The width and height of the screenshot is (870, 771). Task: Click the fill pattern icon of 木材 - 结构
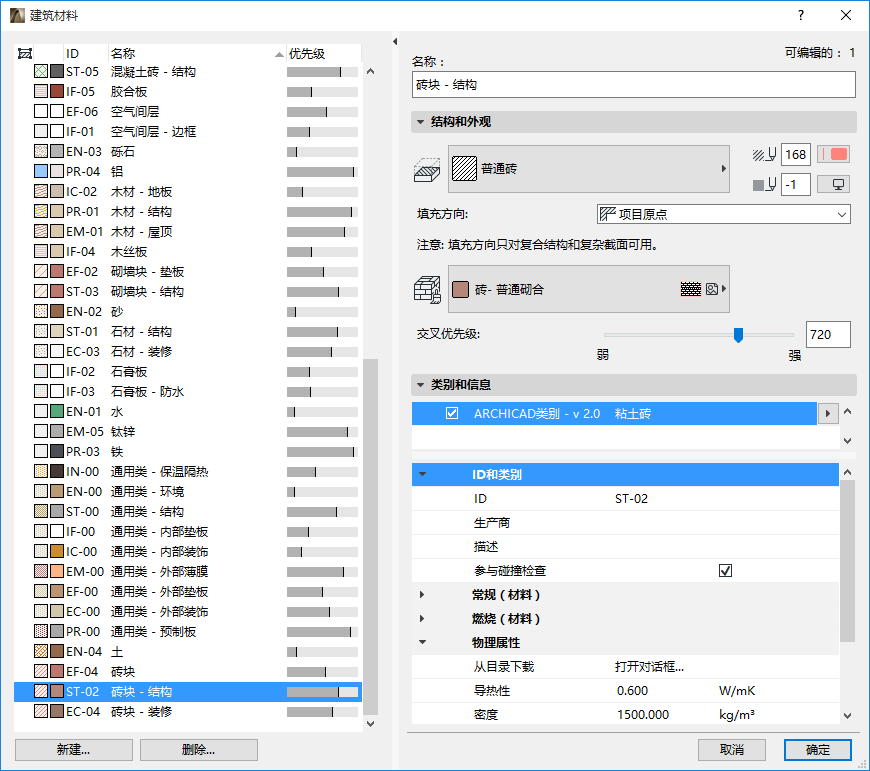[x=41, y=211]
